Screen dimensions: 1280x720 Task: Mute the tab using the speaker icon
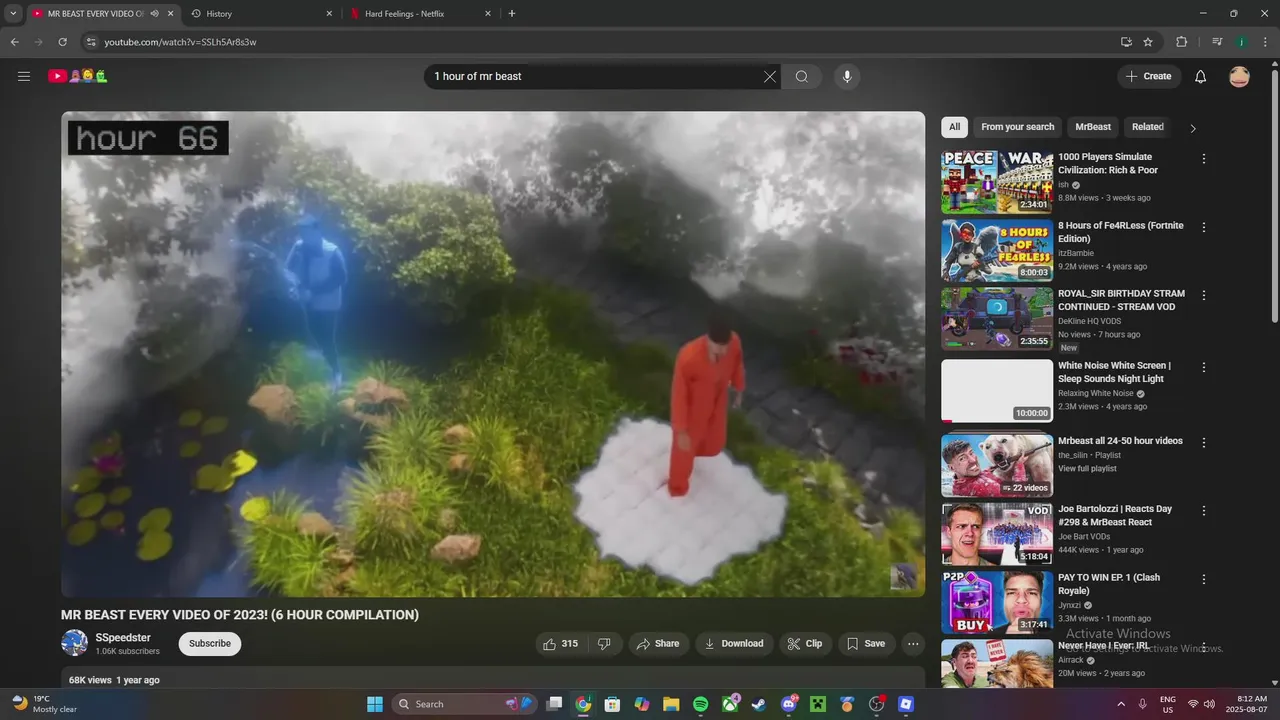154,14
